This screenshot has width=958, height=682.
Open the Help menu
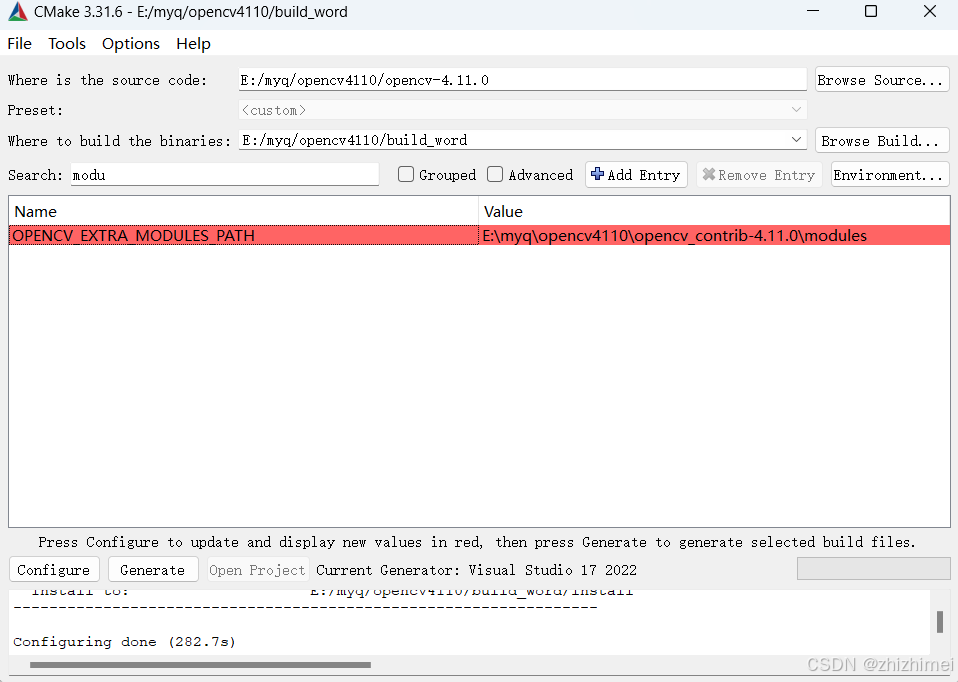193,44
